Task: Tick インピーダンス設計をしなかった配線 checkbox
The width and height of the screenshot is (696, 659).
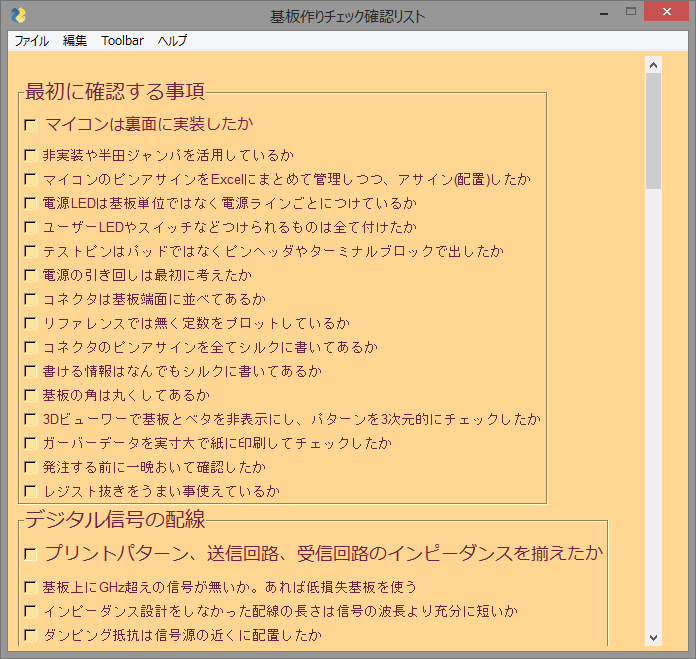Action: coord(30,611)
